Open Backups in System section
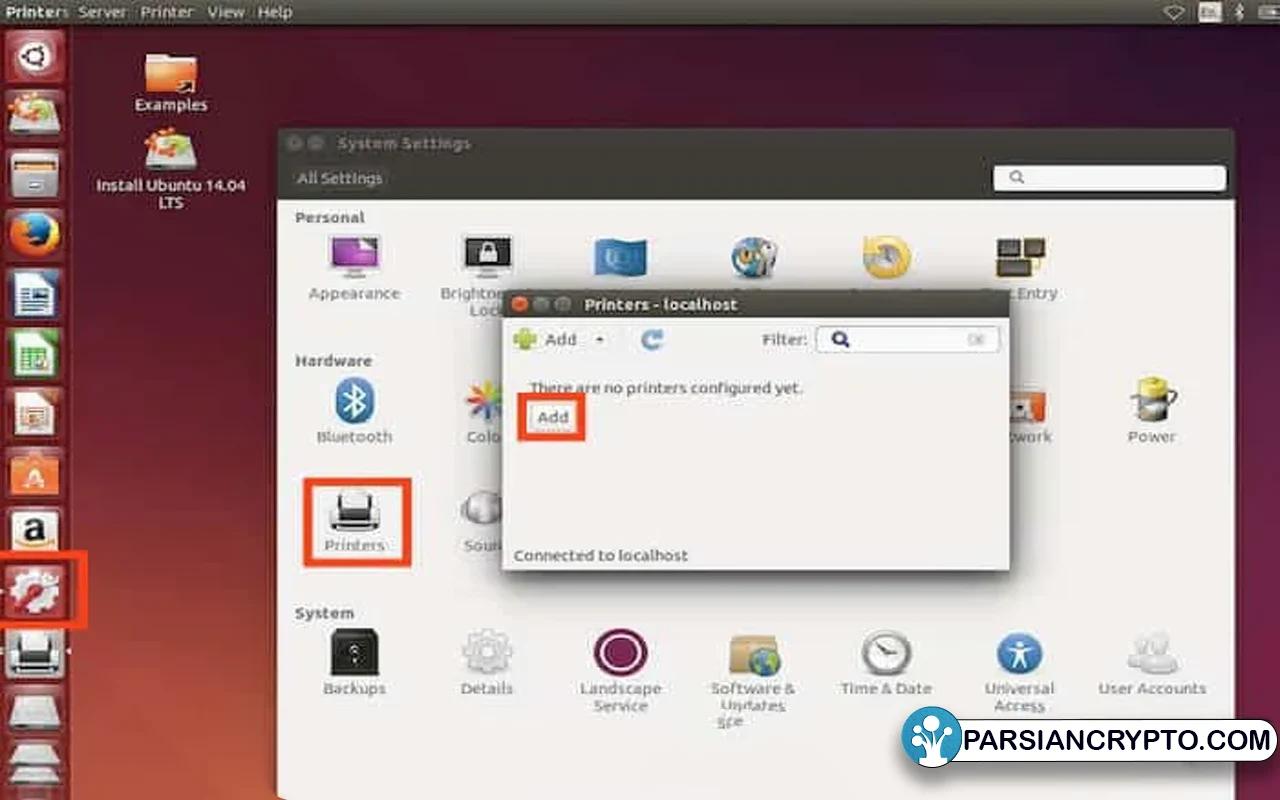 click(354, 662)
